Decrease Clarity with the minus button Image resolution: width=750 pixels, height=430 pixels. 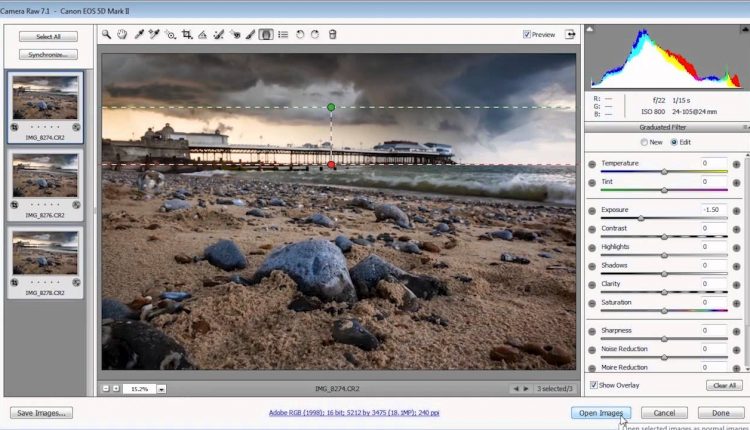(x=592, y=285)
